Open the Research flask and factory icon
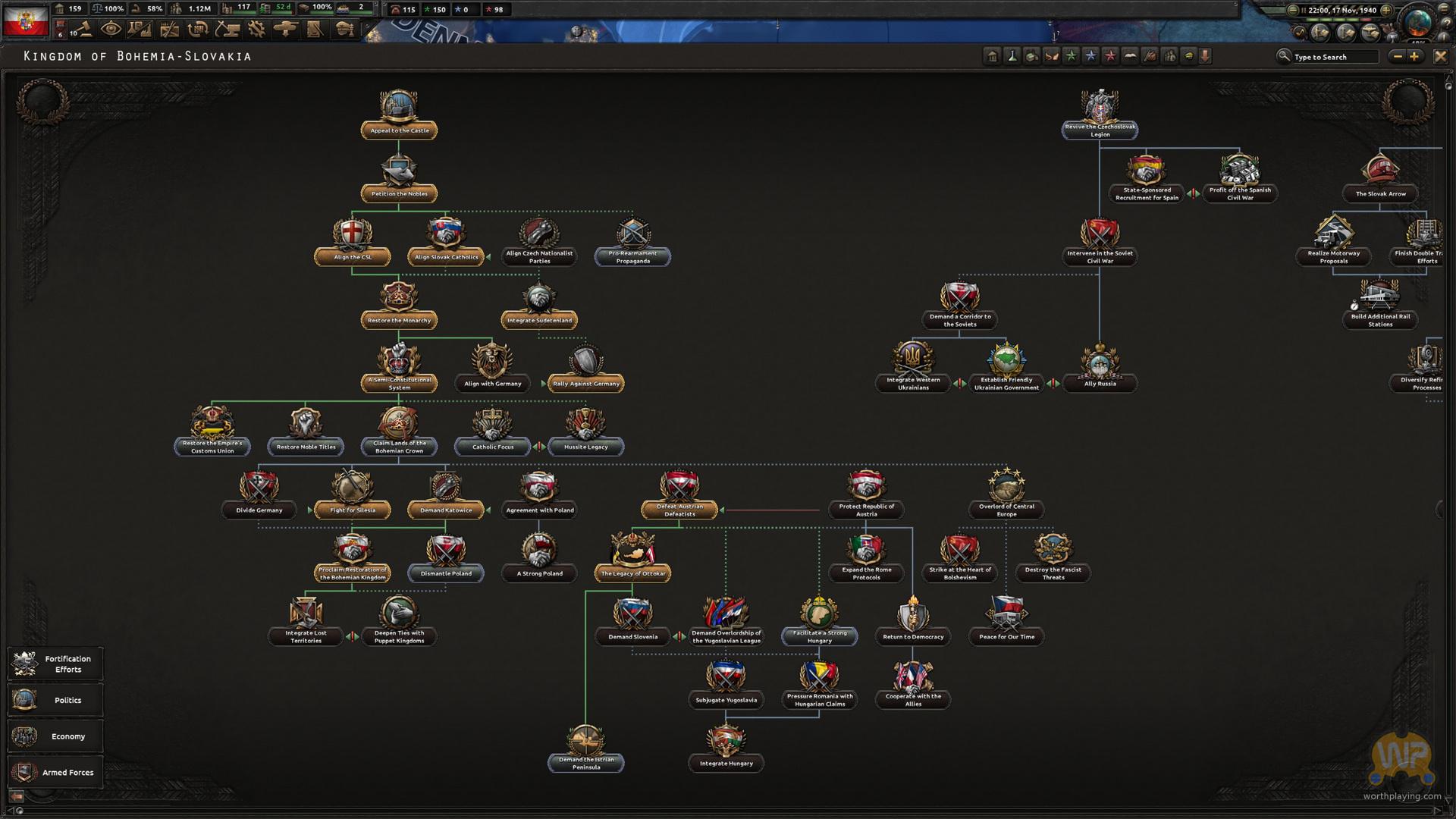This screenshot has height=819, width=1456. pyautogui.click(x=140, y=30)
